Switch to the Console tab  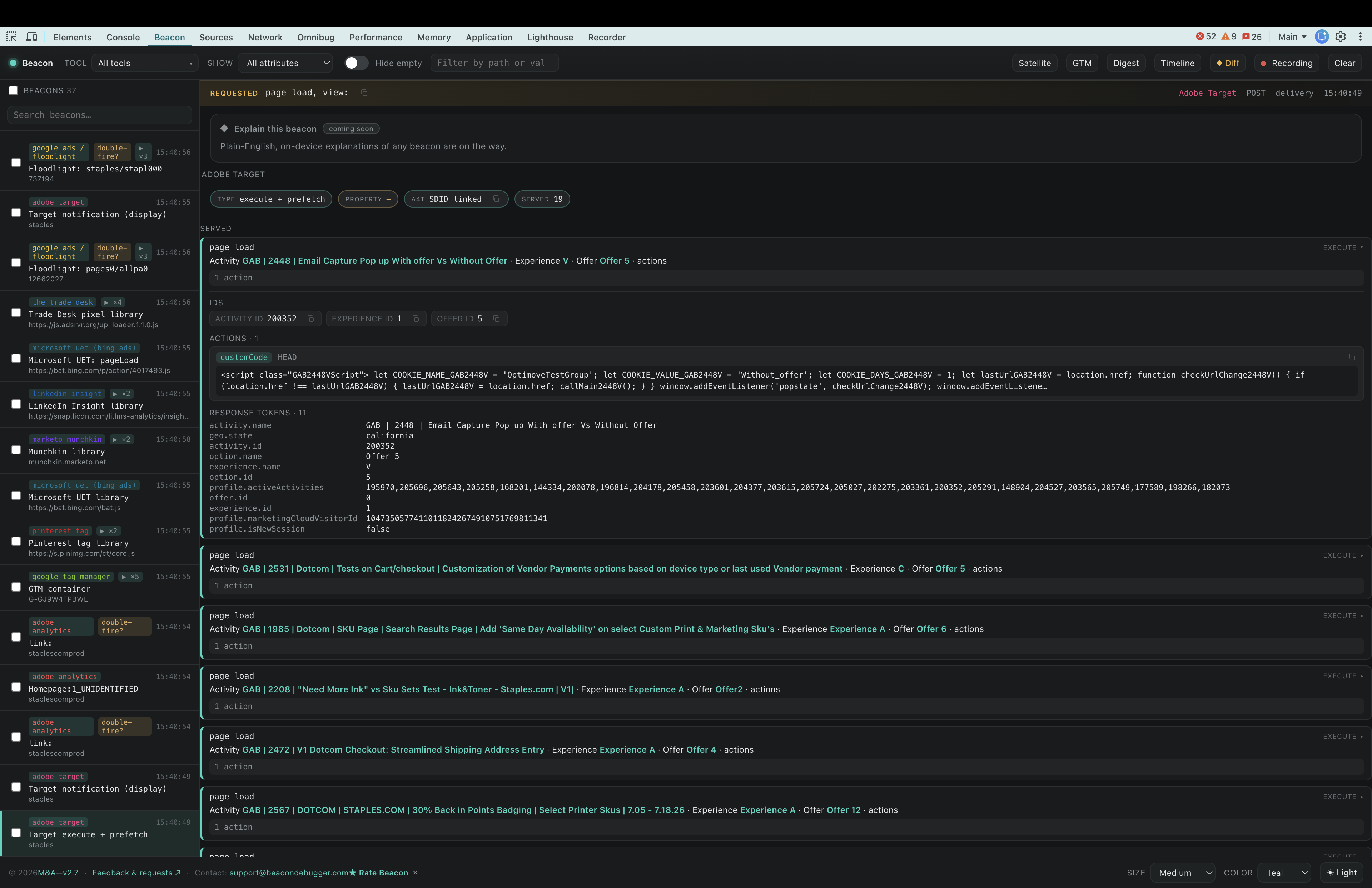[123, 37]
